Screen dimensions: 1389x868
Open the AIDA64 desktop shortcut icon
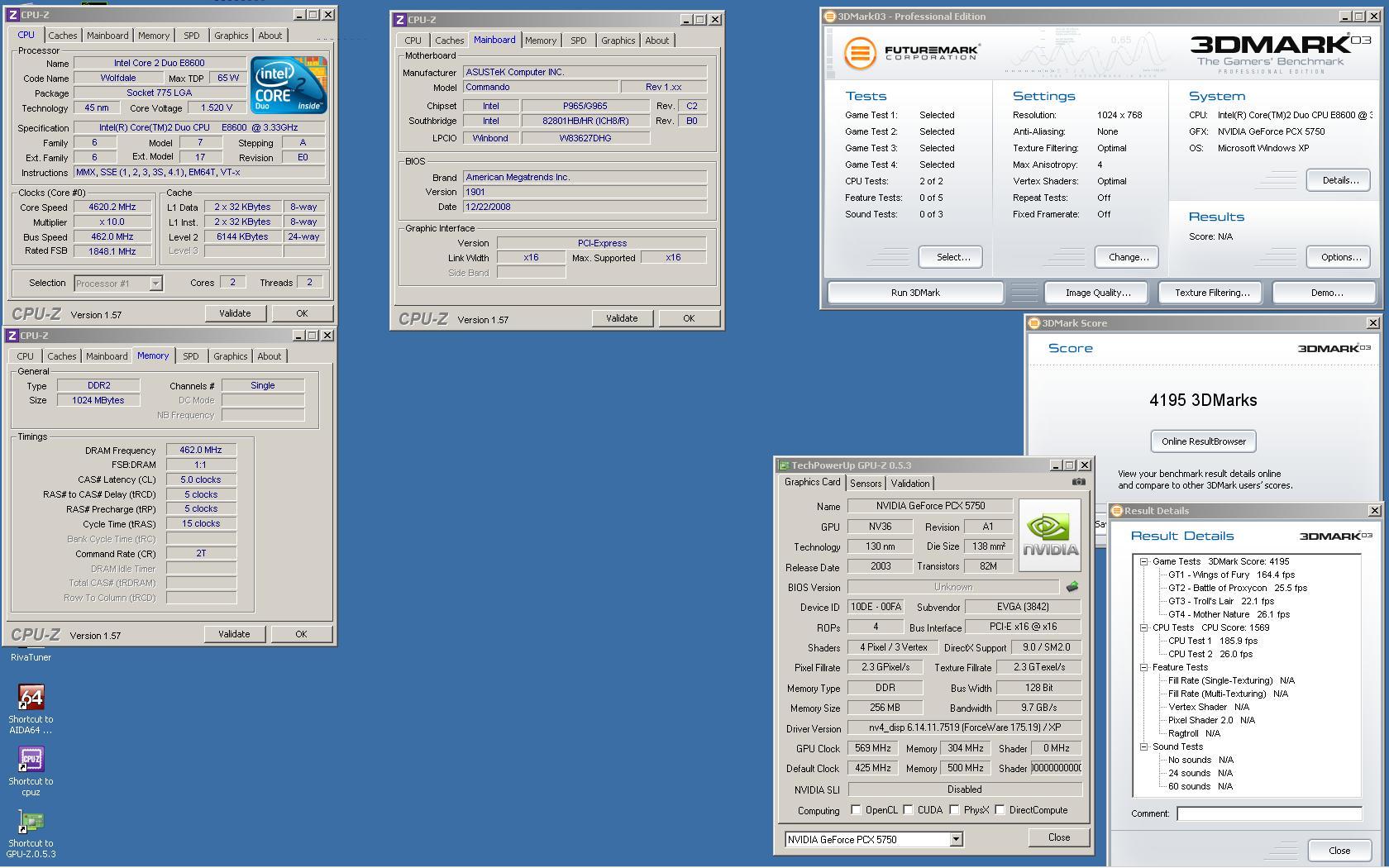pos(31,697)
